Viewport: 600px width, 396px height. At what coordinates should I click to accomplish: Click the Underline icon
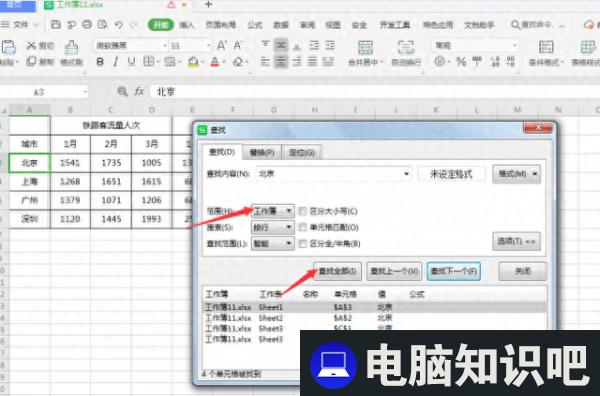pyautogui.click(x=131, y=62)
